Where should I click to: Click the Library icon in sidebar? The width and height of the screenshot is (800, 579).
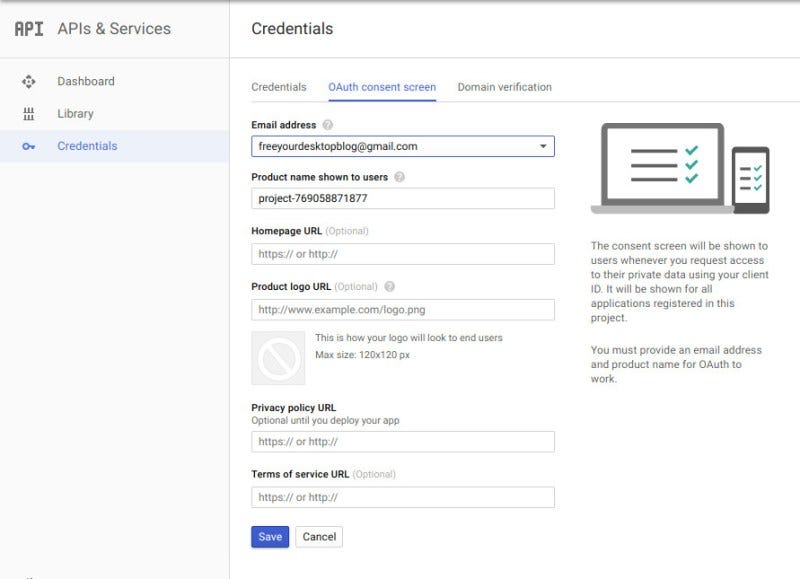tap(29, 114)
